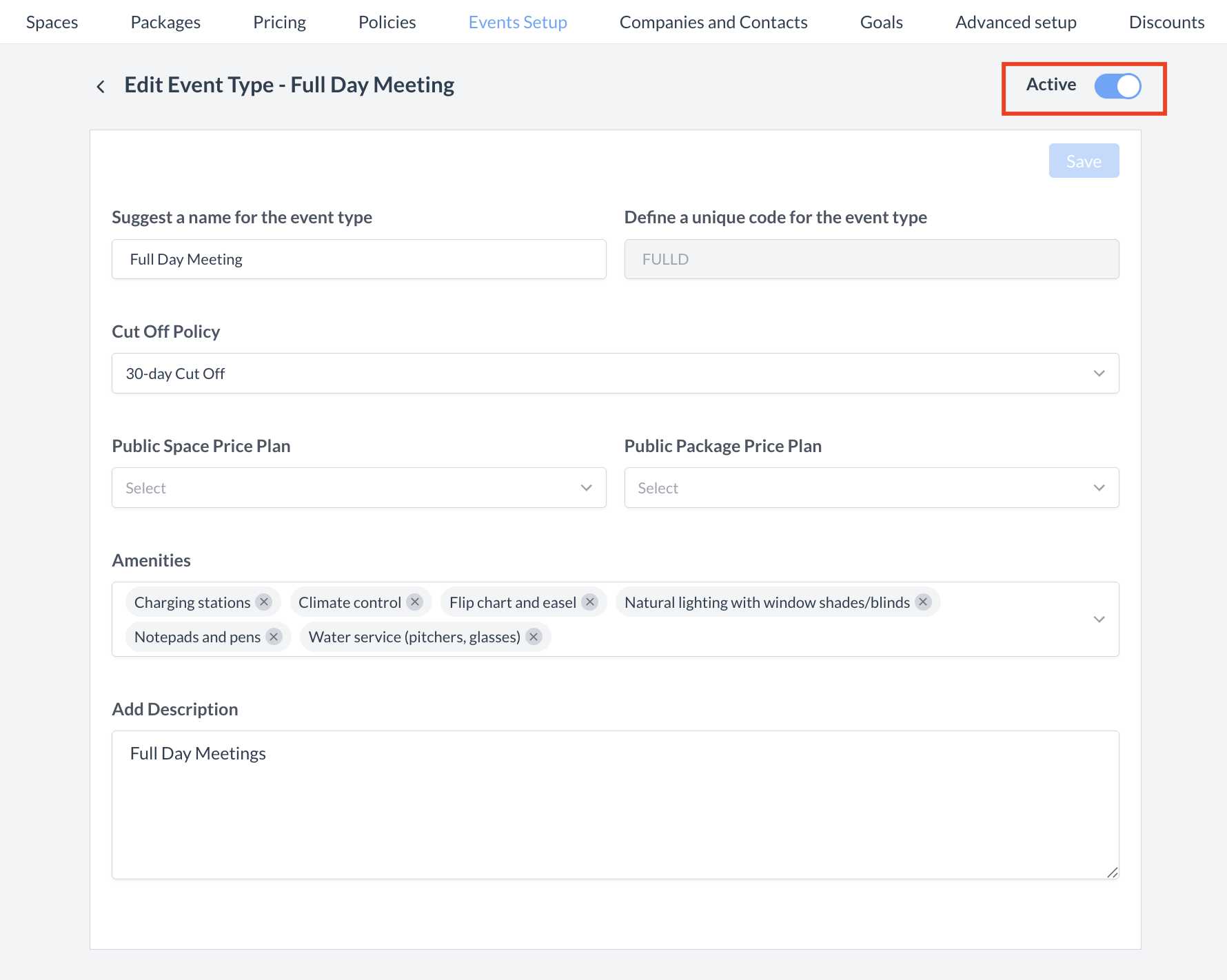Toggle the Active switch off

coord(1117,86)
